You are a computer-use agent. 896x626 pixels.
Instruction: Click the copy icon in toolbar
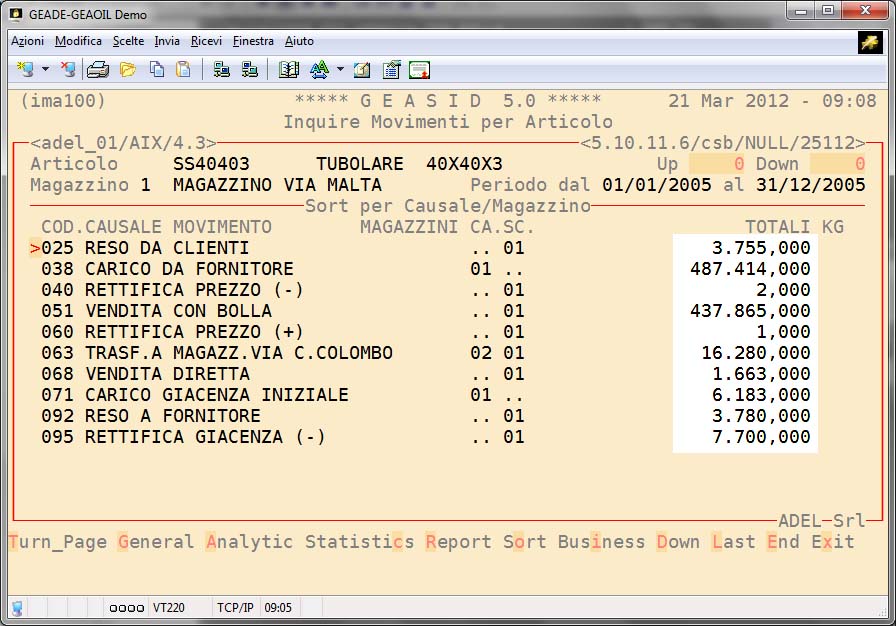coord(157,70)
